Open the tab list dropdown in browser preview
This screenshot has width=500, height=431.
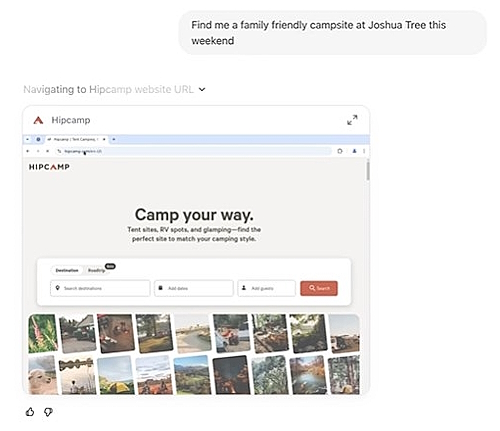coord(28,139)
